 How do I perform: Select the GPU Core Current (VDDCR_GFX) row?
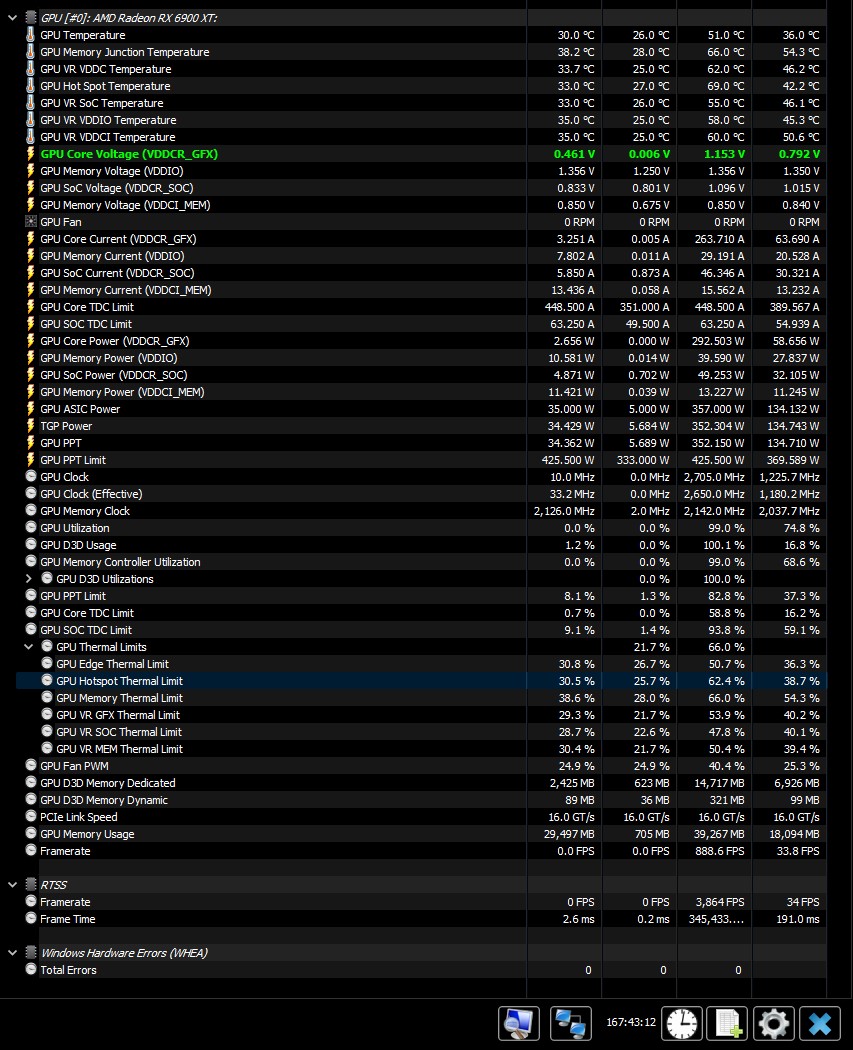[422, 239]
